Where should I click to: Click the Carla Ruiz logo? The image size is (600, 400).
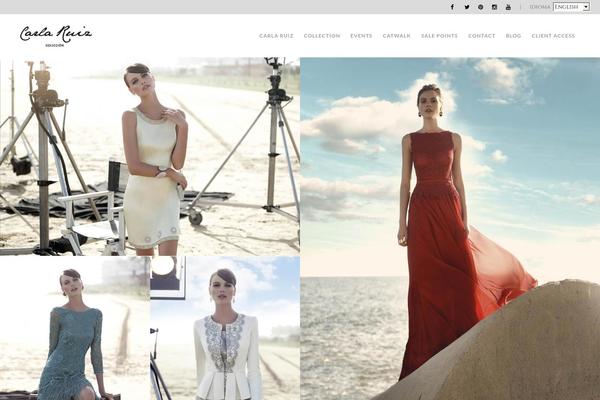coord(56,36)
